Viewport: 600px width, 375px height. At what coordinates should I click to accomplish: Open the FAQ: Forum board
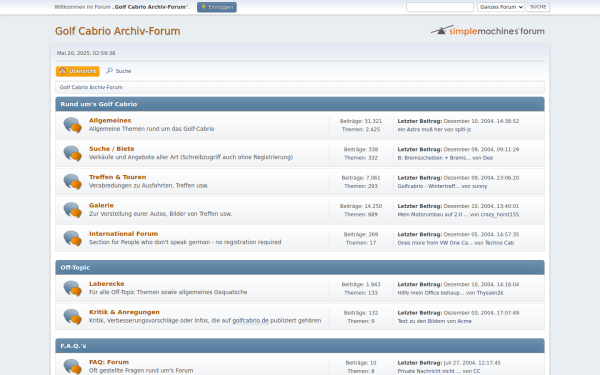tap(109, 362)
